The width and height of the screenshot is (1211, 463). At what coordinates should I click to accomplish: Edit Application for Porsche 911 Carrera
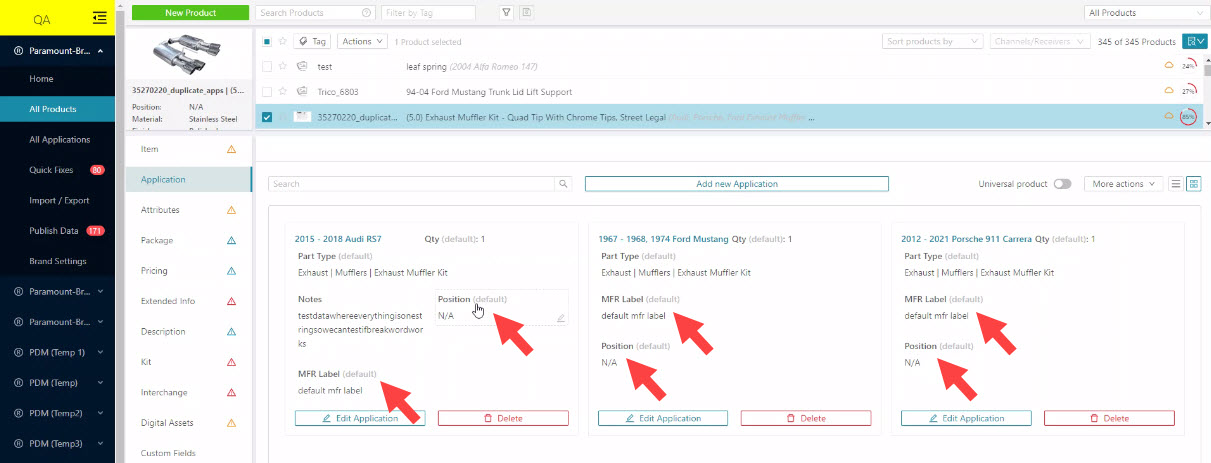point(966,418)
